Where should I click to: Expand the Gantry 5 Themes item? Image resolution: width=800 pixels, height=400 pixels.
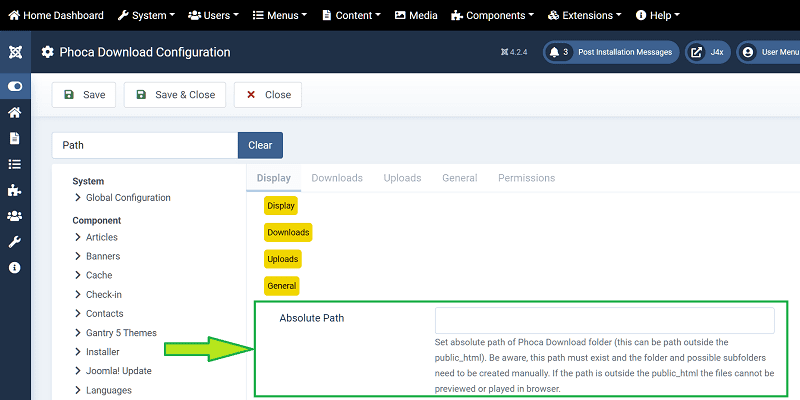coord(120,332)
